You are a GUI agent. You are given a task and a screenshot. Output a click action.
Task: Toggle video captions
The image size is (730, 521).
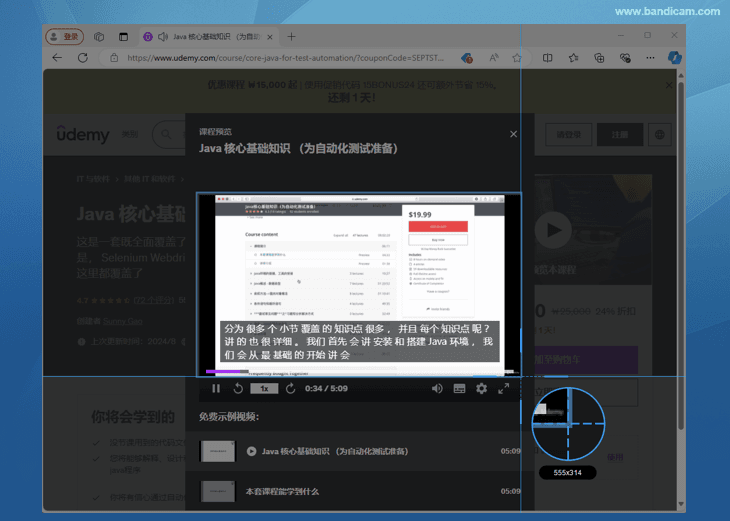click(459, 388)
